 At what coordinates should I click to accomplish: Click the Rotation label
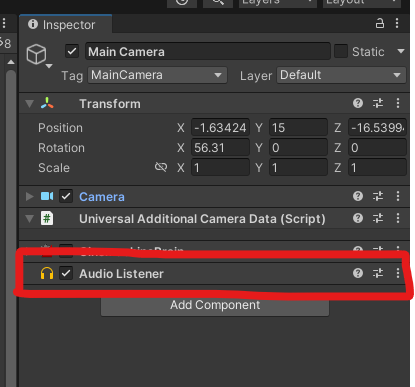(x=61, y=148)
